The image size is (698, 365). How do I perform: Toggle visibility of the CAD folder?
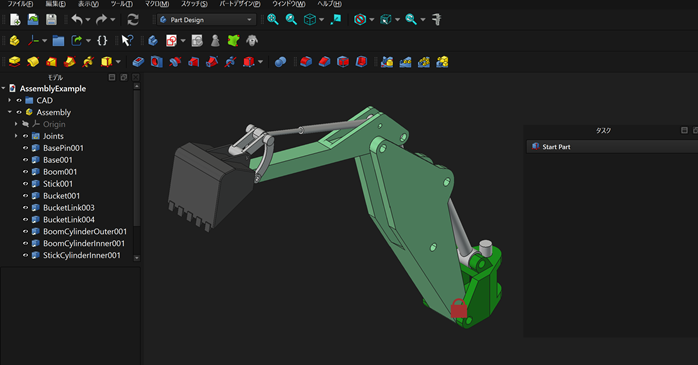pos(19,100)
